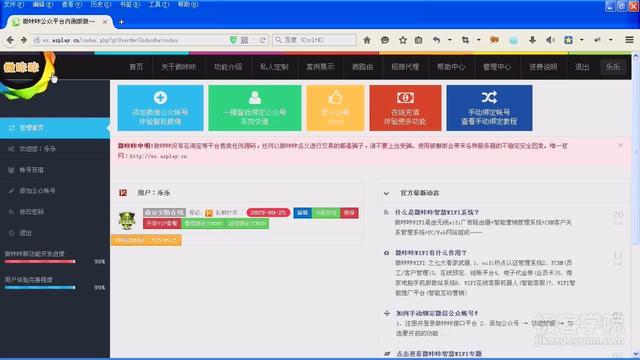Open article 什么是微咔咔智慧WIFI系统?

click(437, 212)
